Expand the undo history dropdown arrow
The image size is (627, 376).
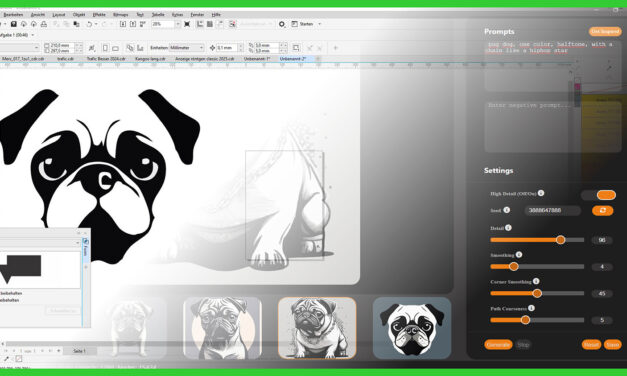pos(96,24)
